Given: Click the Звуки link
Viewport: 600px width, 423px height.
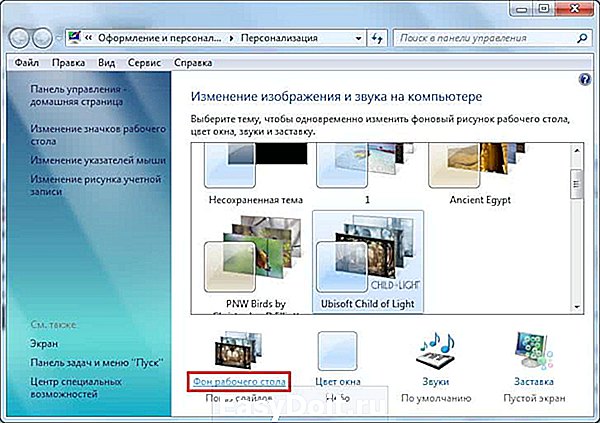Looking at the screenshot, I should pos(436,382).
